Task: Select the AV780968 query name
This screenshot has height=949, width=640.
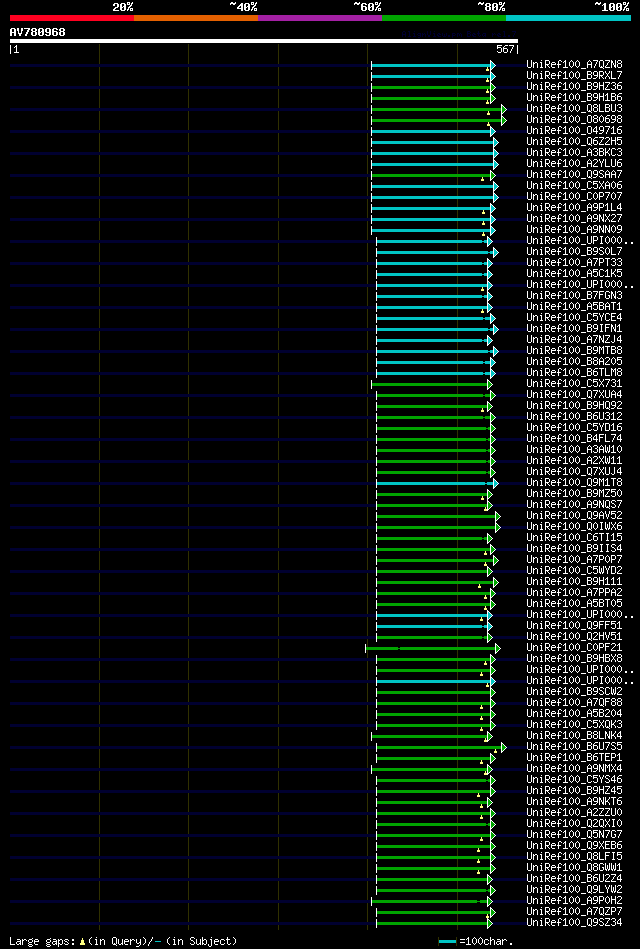Action: click(38, 32)
